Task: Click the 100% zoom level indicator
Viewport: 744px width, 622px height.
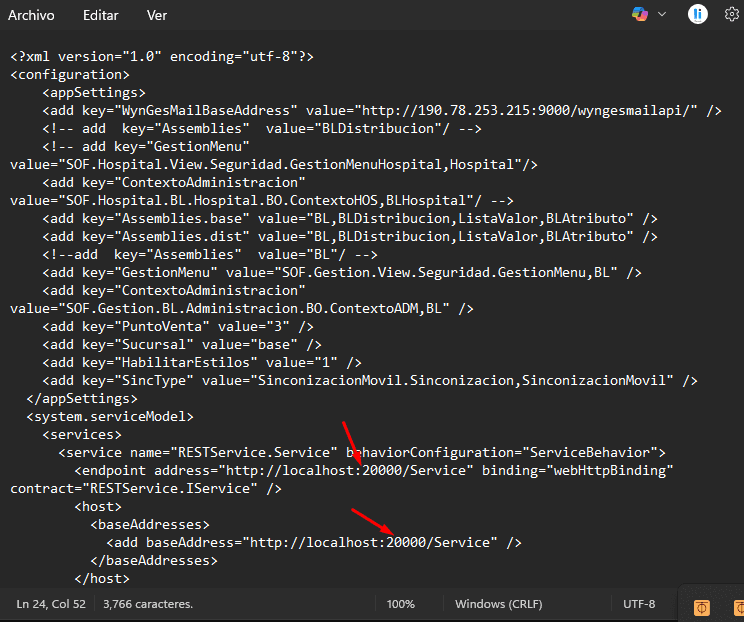Action: click(x=400, y=604)
